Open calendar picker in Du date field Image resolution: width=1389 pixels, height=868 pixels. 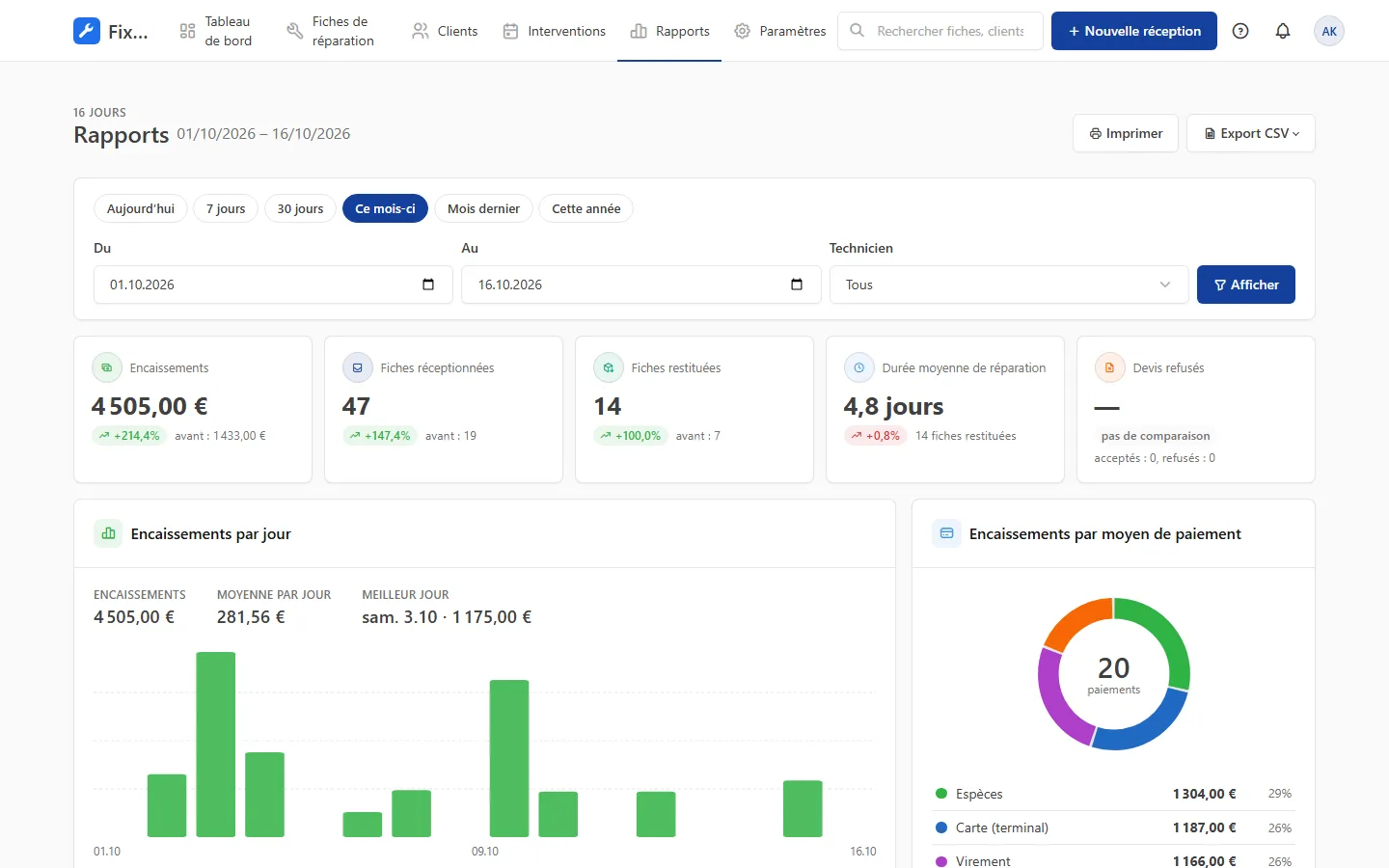[x=428, y=285]
